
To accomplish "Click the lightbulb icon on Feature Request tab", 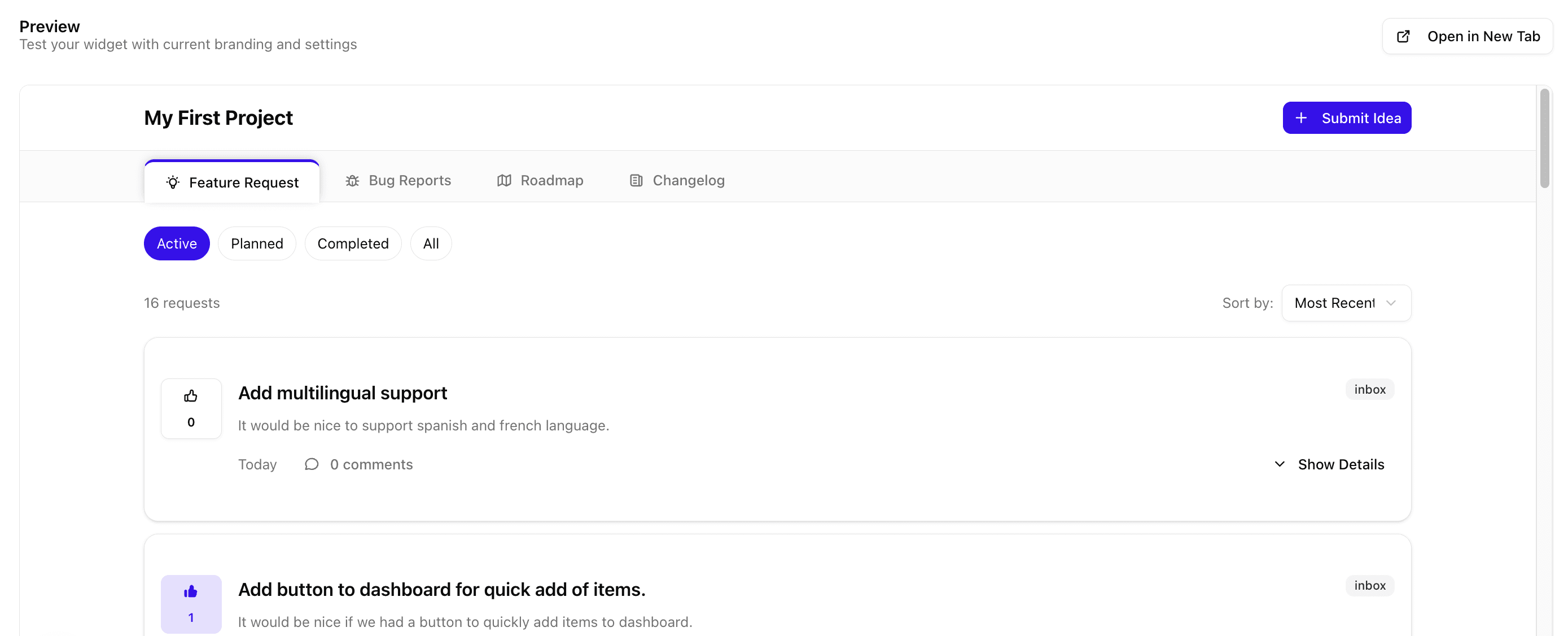I will pos(172,182).
